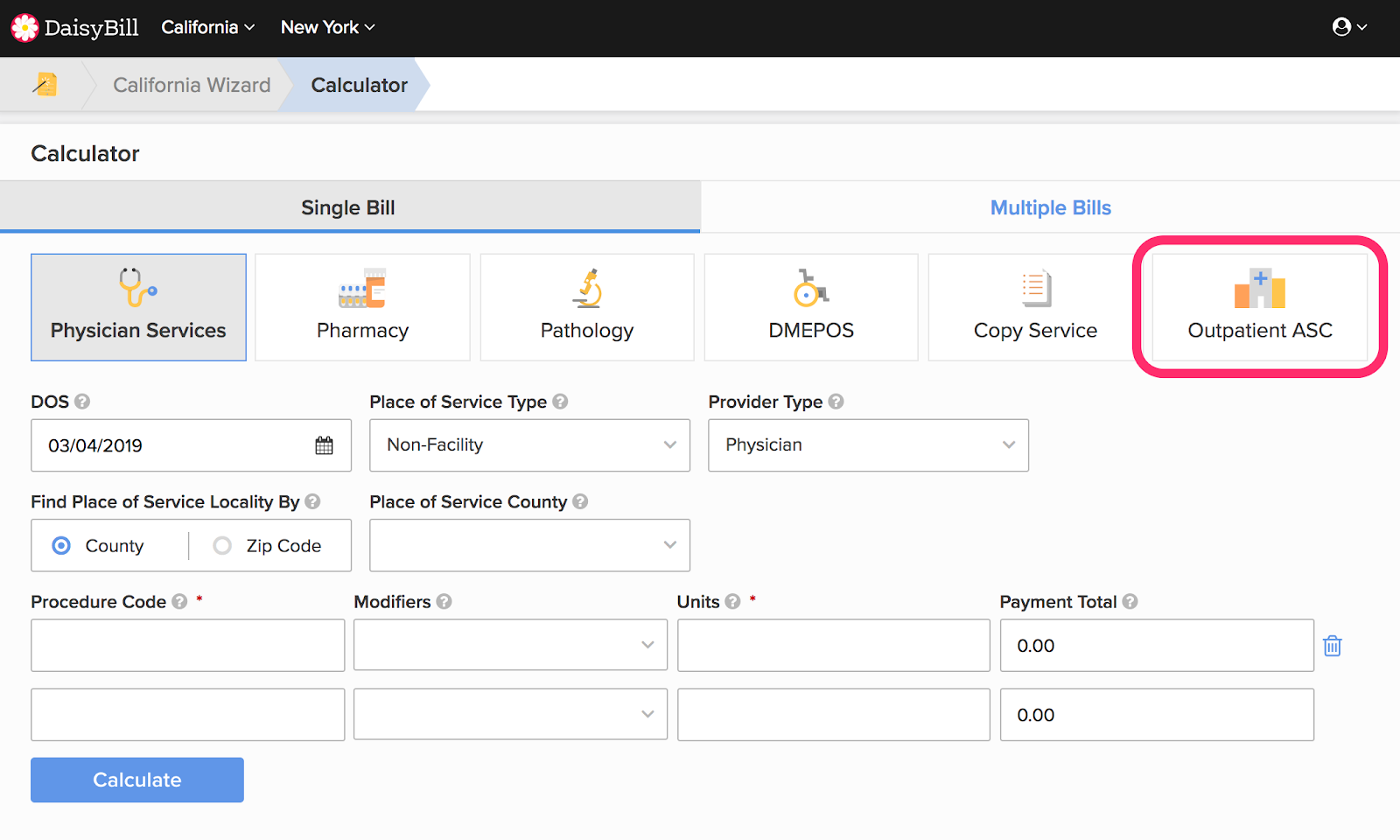1400x840 pixels.
Task: Go to California Wizard breadcrumb
Action: 192,85
